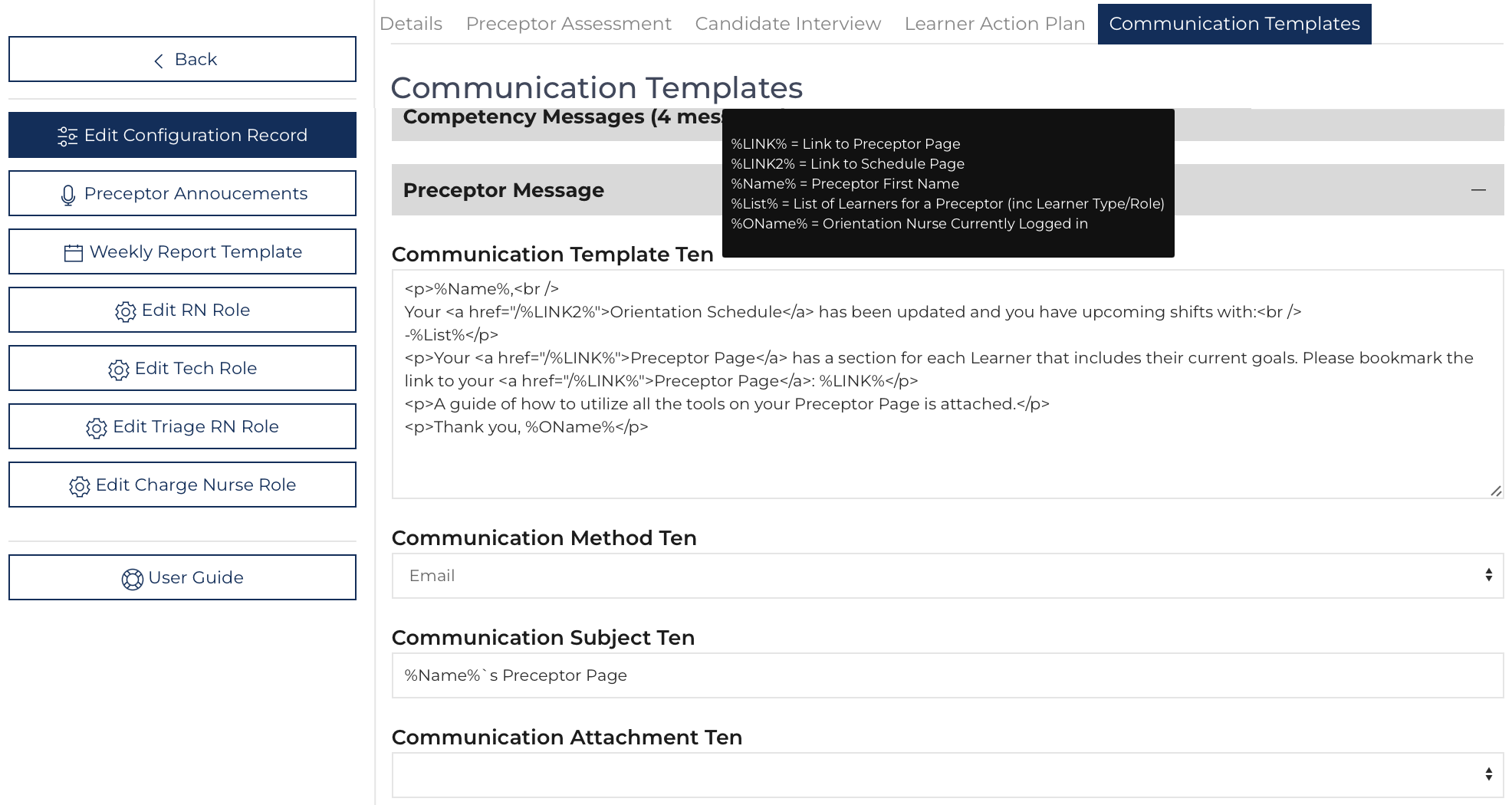The image size is (1512, 805).
Task: Open Weekly Report Template
Action: coord(182,251)
